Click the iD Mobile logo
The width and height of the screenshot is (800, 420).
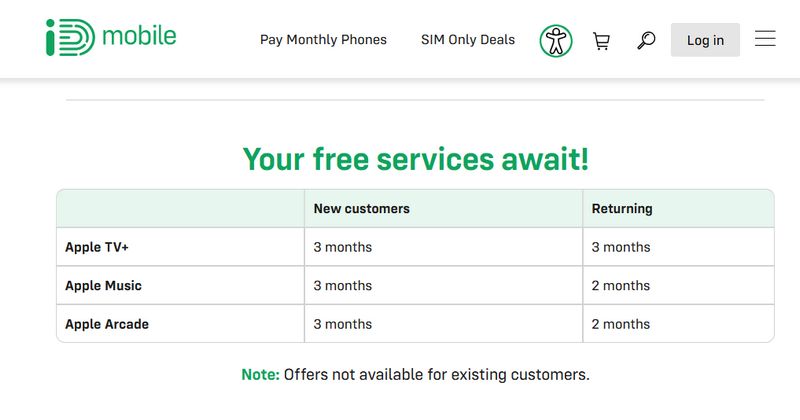click(x=111, y=37)
